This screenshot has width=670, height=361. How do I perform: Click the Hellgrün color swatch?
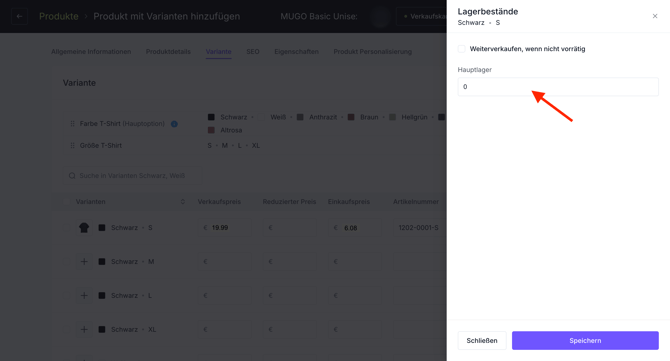coord(392,117)
